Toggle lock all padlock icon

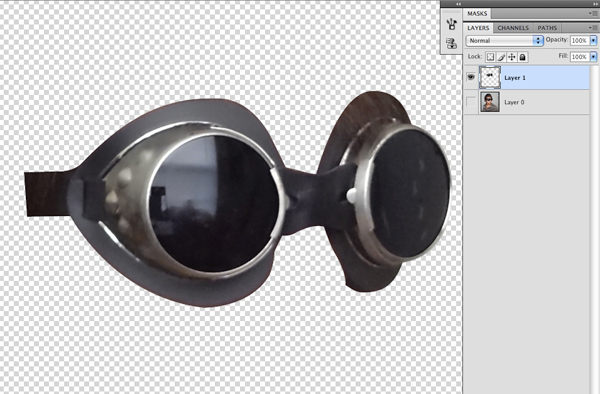click(x=523, y=57)
